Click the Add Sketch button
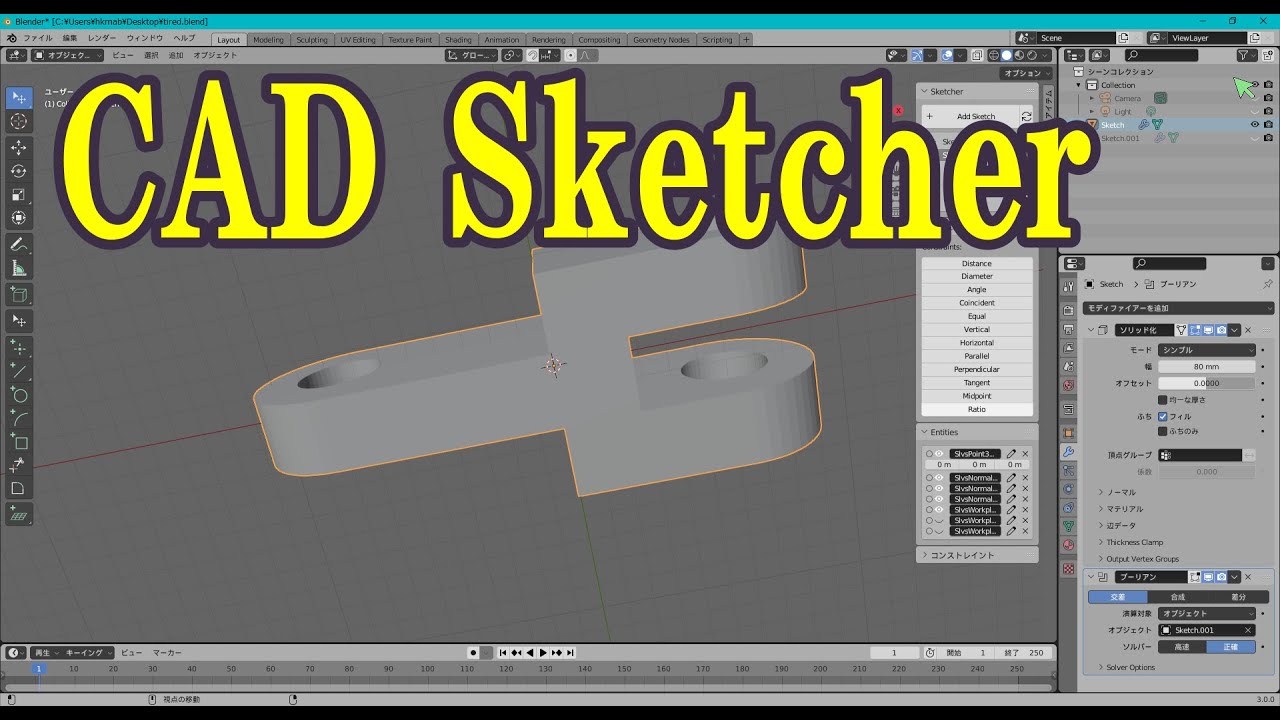The image size is (1280, 720). point(969,116)
